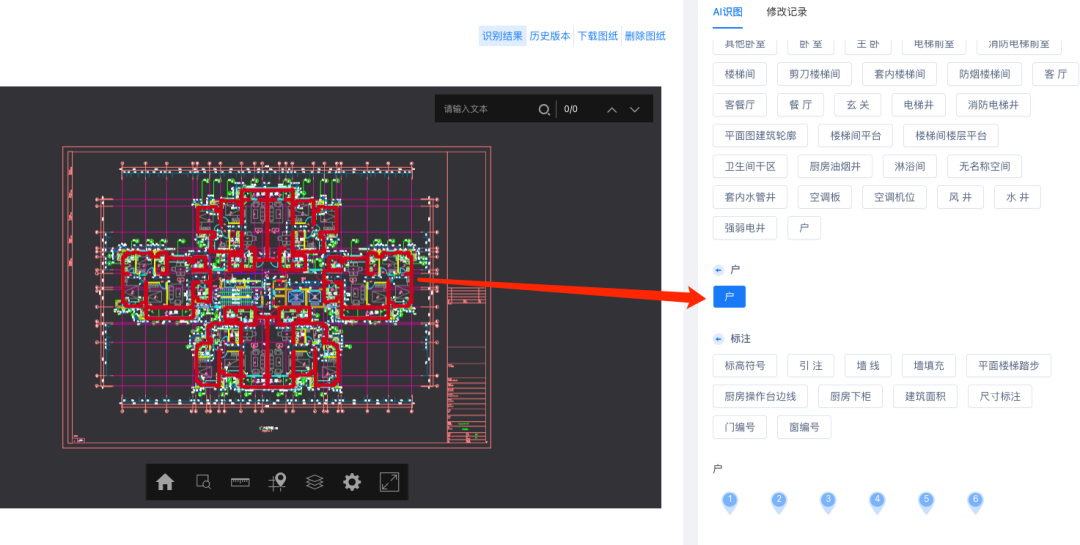Image resolution: width=1080 pixels, height=545 pixels.
Task: Toggle the 楼梯间 tag
Action: click(740, 74)
